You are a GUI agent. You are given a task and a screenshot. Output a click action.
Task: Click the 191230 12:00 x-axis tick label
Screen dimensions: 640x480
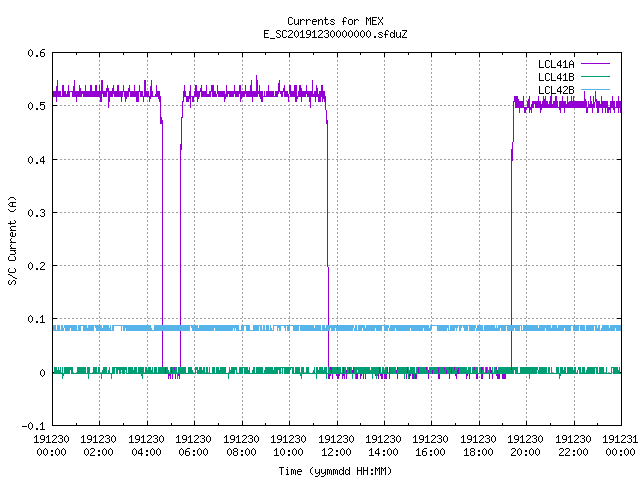[x=336, y=446]
